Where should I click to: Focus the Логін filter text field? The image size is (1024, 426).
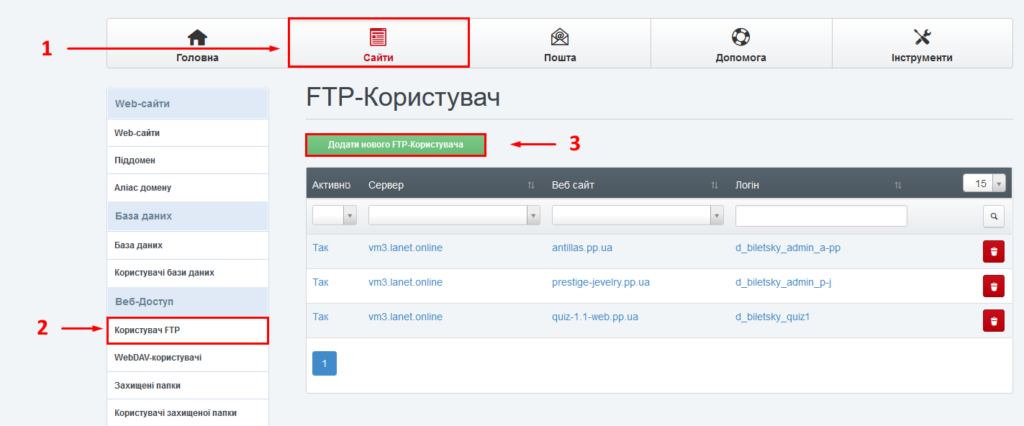click(x=820, y=215)
